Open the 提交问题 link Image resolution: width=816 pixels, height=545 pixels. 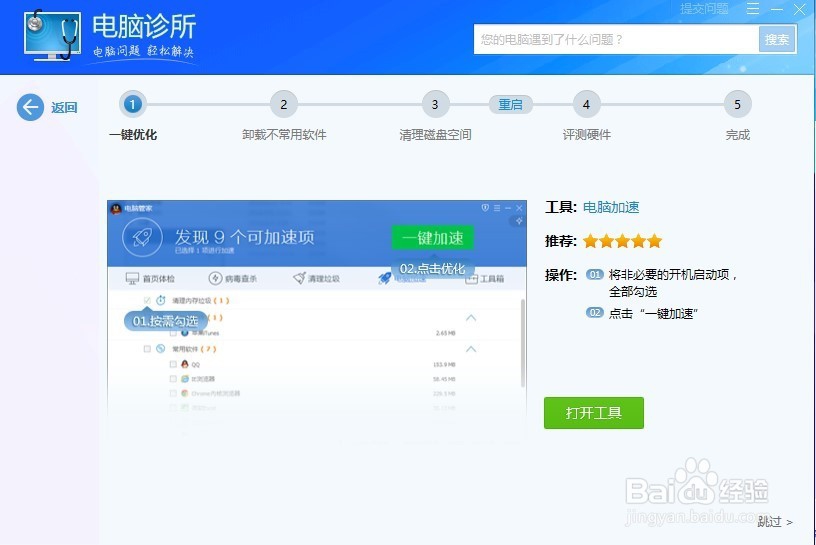pos(704,9)
